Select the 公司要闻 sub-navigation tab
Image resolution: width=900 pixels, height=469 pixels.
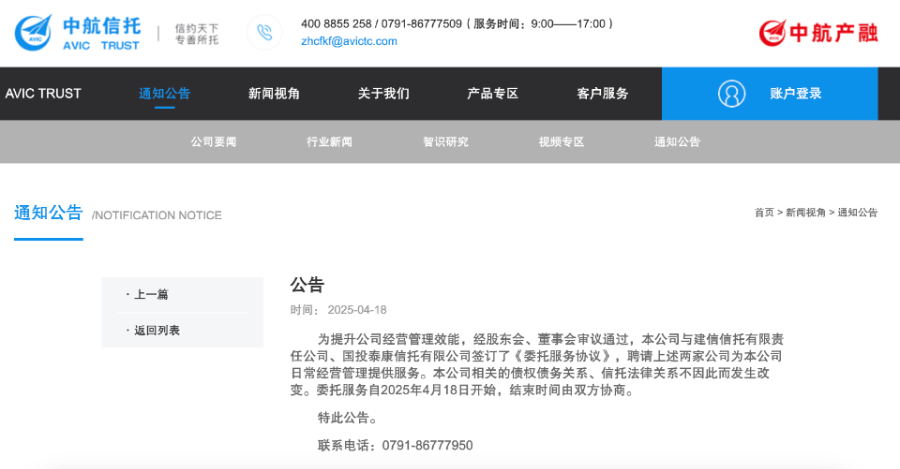(x=214, y=142)
